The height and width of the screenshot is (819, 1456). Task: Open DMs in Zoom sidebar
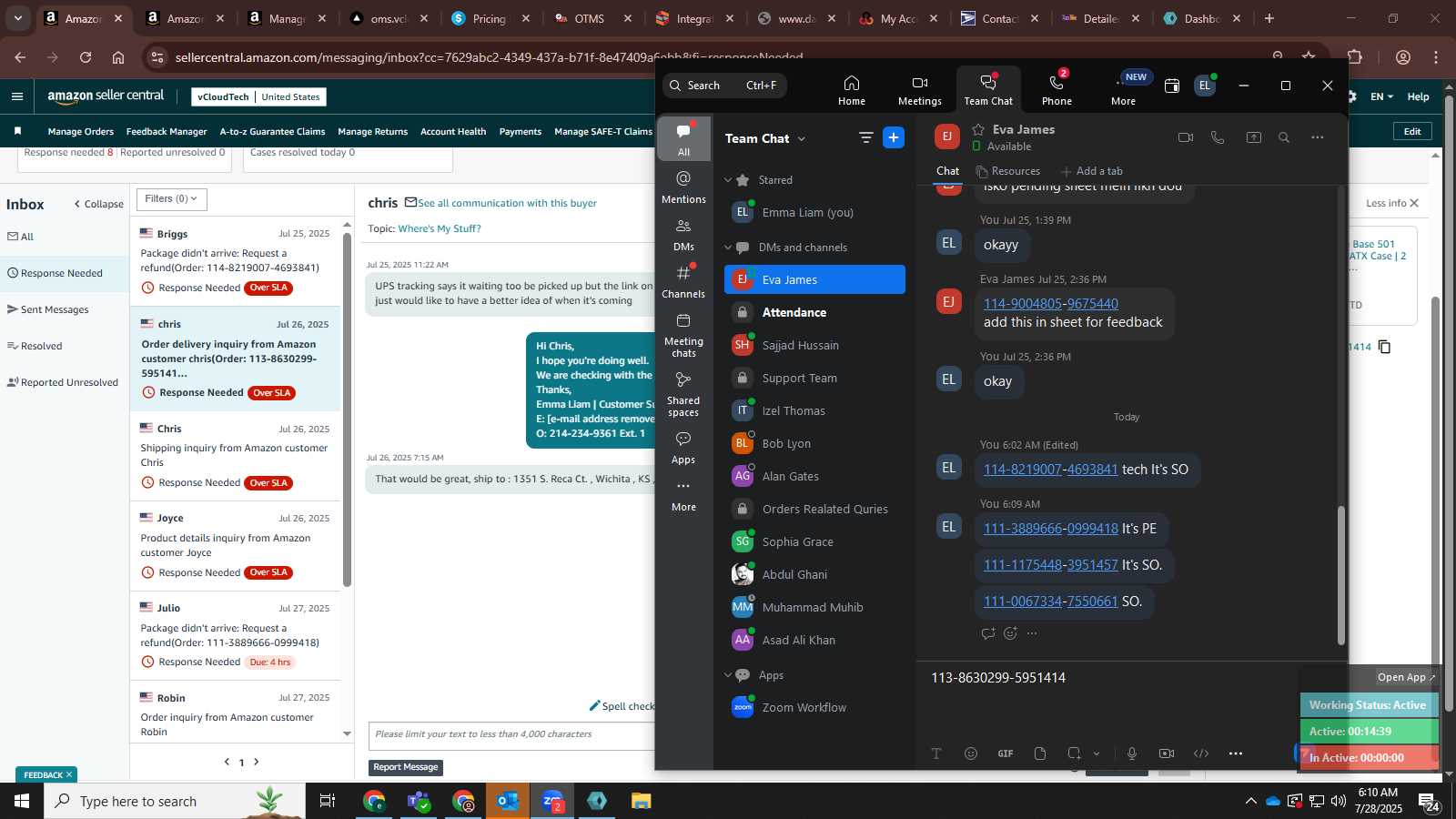tap(683, 234)
